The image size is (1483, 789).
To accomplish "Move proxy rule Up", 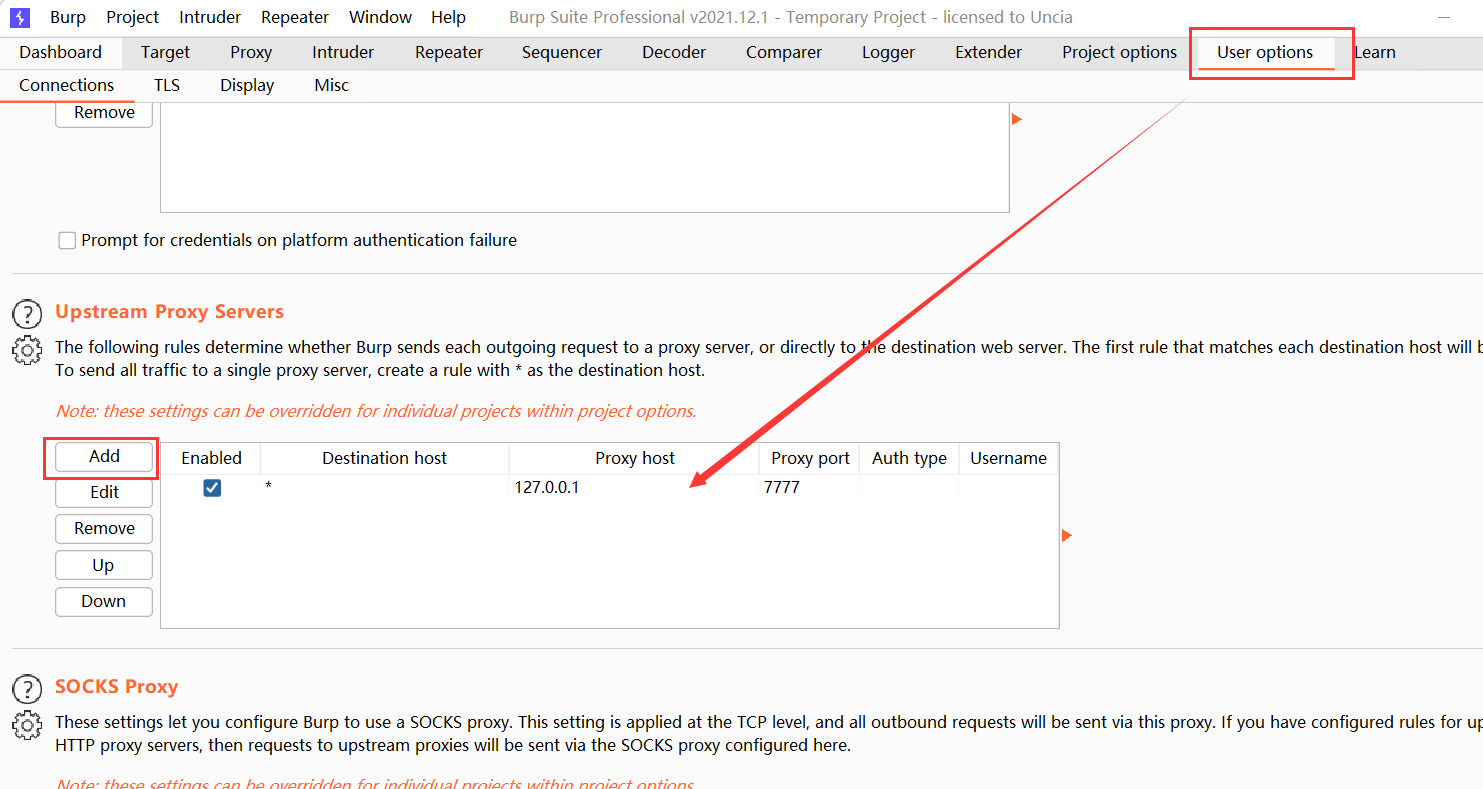I will [104, 565].
